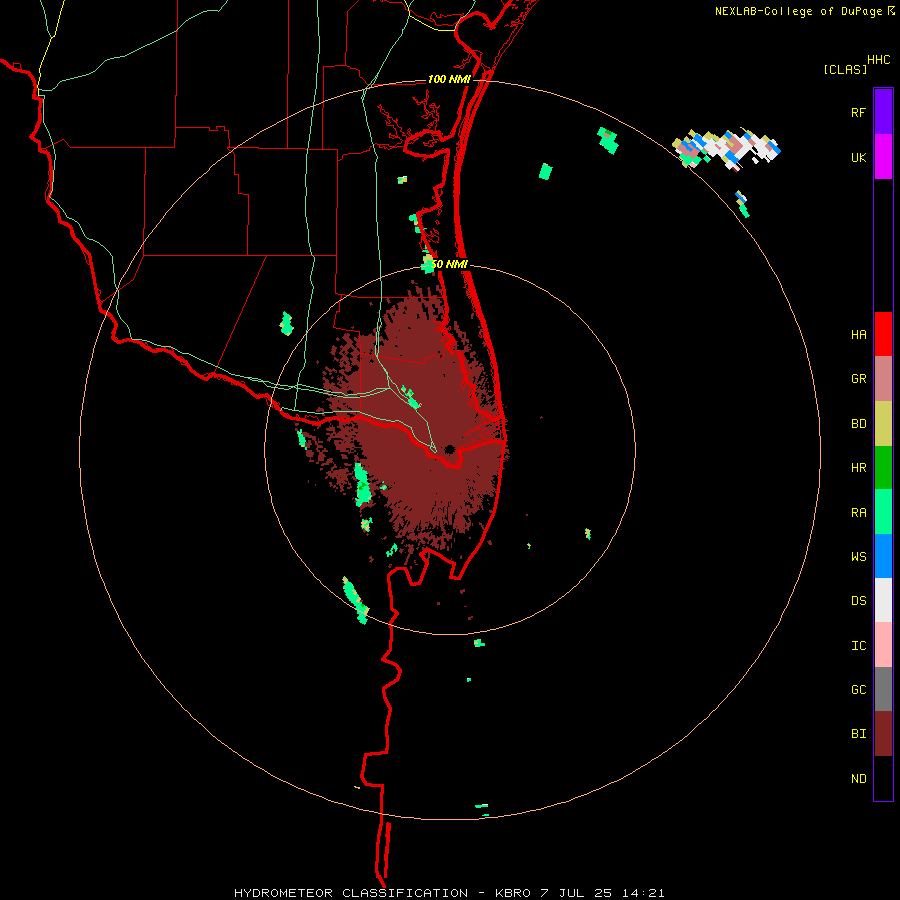The height and width of the screenshot is (900, 900).
Task: Click the 7 JUL 25 date text
Action: coord(577,893)
